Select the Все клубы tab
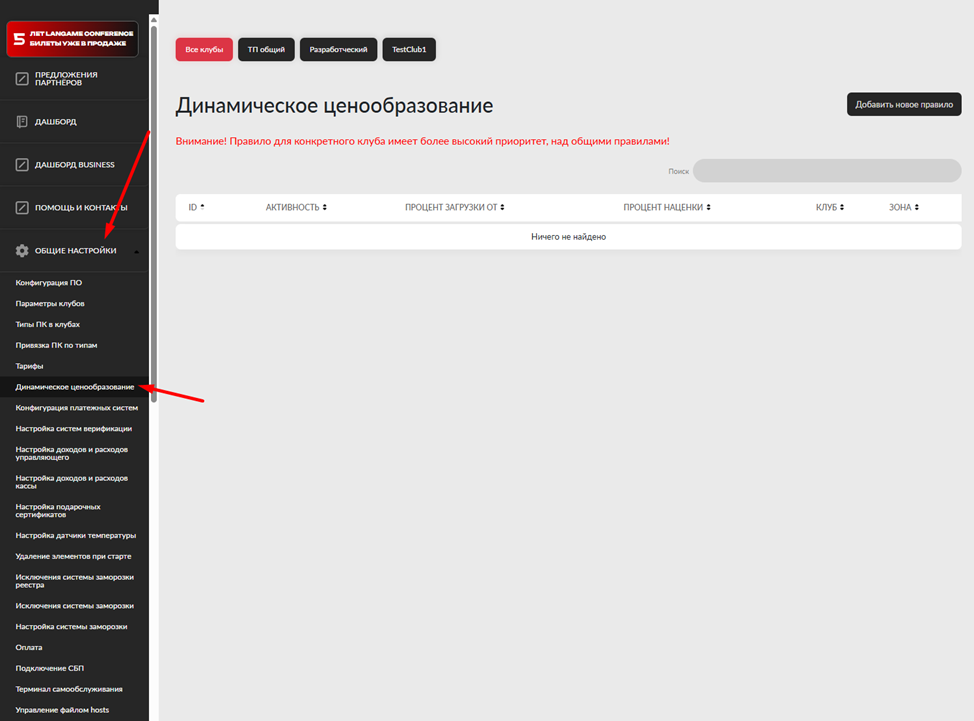Image resolution: width=974 pixels, height=721 pixels. pyautogui.click(x=204, y=49)
